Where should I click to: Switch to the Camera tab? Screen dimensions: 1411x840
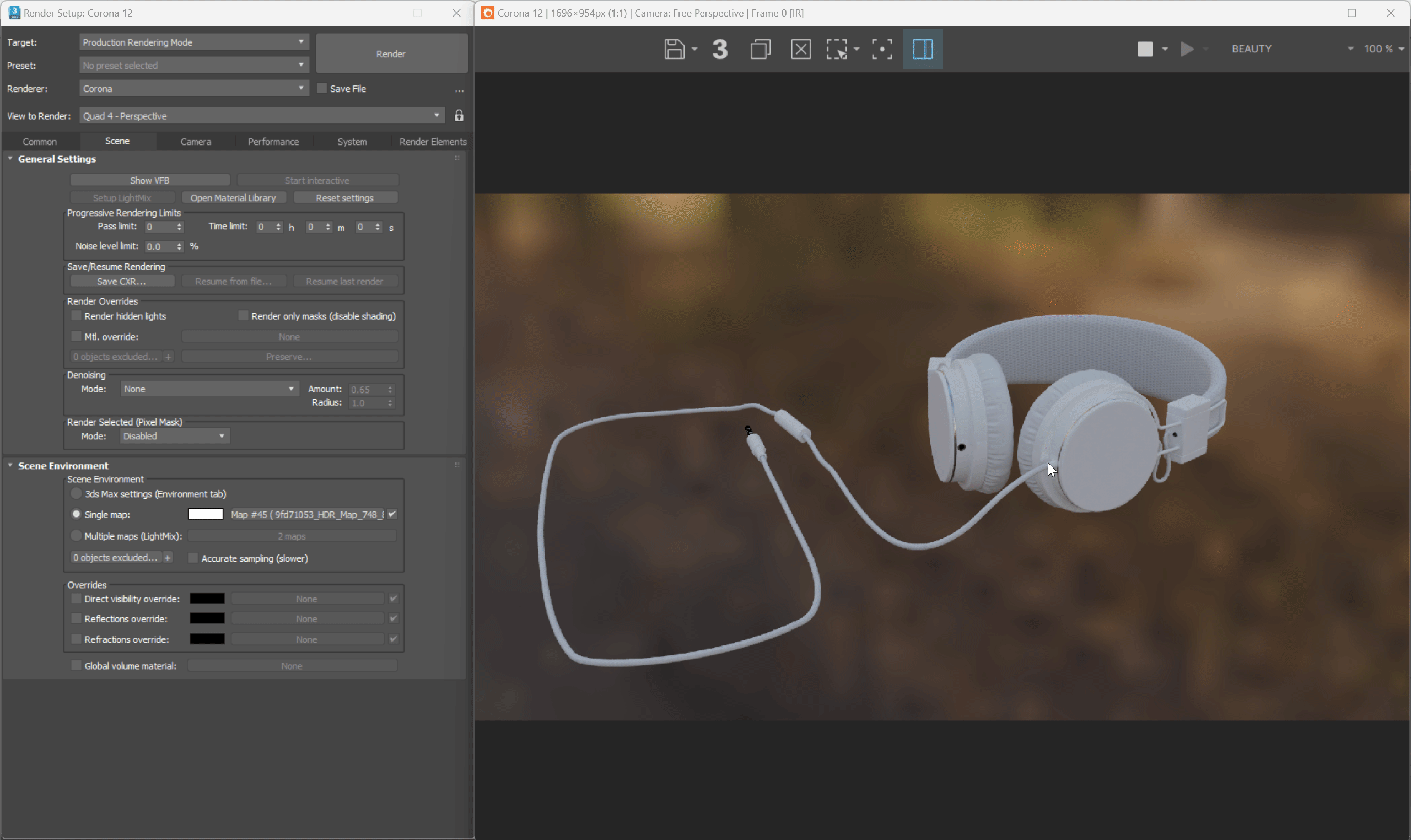coord(196,142)
